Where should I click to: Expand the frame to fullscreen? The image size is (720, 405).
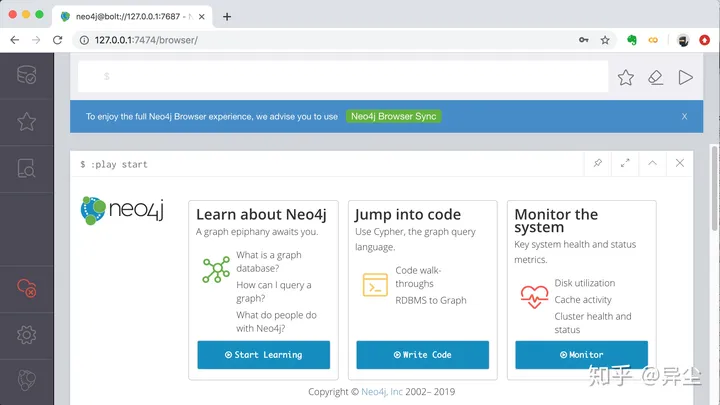625,163
